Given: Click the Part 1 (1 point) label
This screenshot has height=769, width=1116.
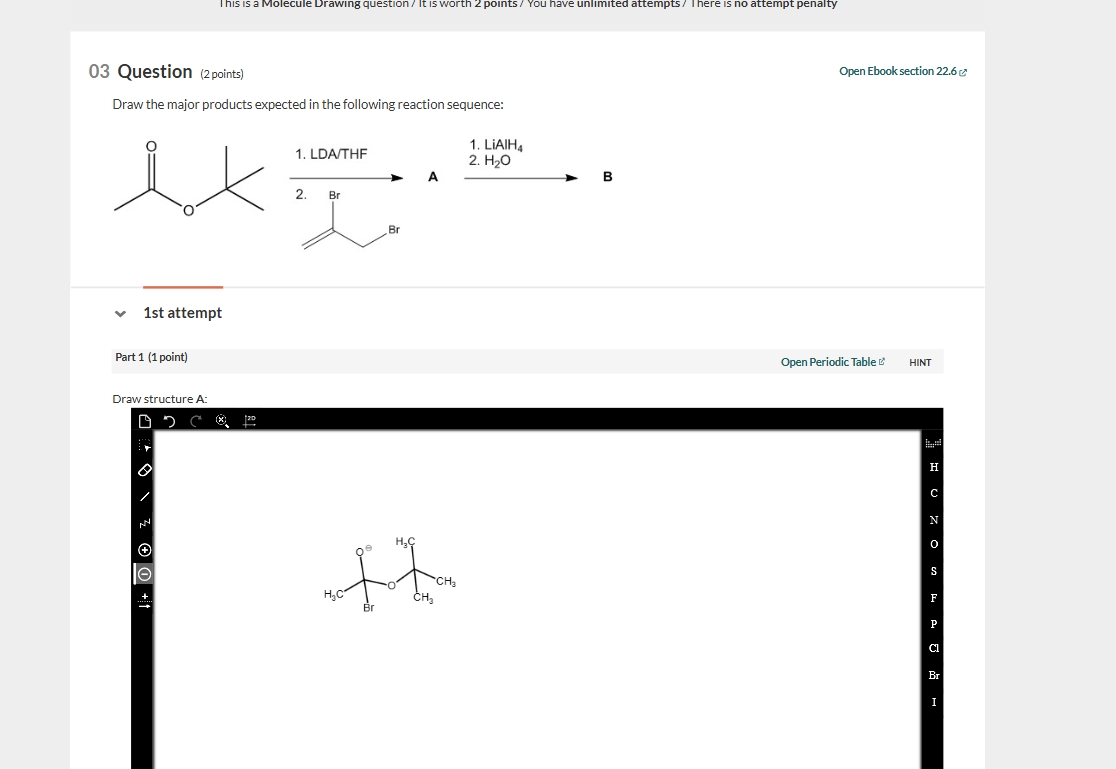Looking at the screenshot, I should tap(152, 357).
